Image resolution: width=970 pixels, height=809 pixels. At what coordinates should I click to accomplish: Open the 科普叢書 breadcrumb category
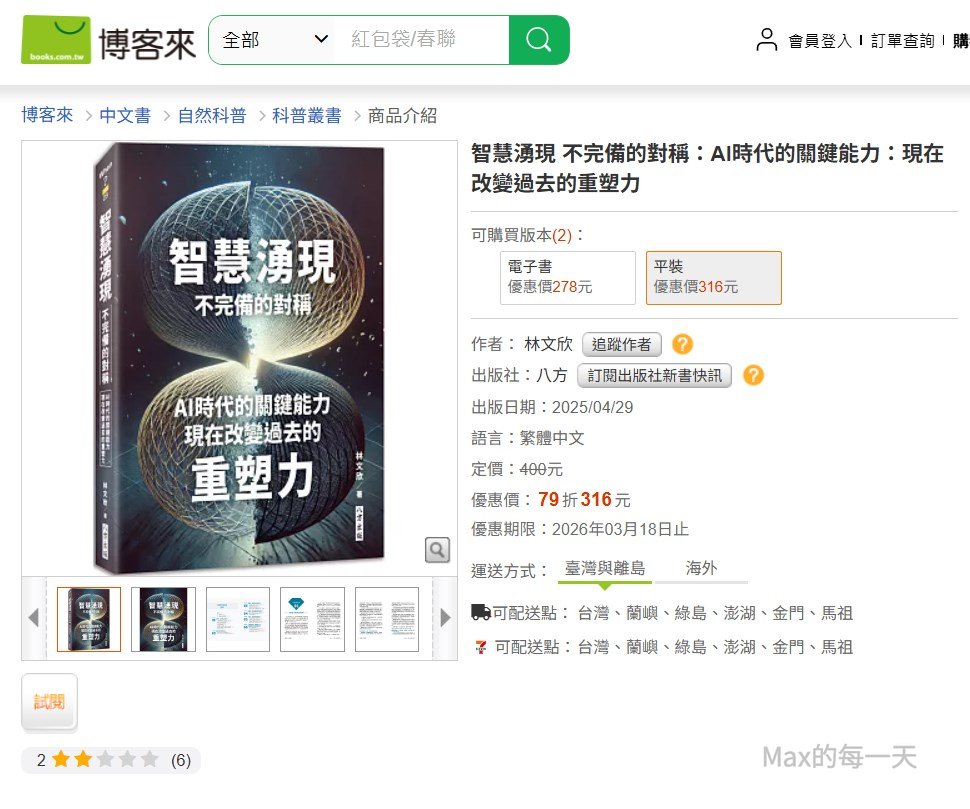click(x=307, y=115)
